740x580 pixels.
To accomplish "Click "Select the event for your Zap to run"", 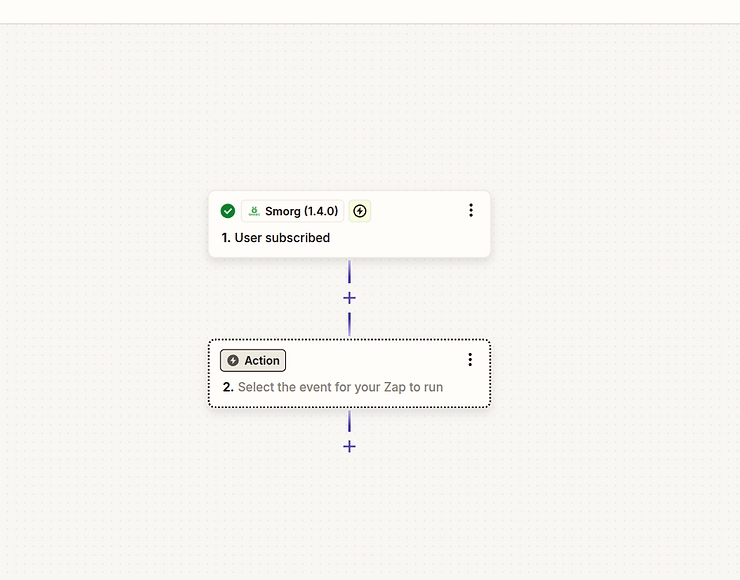I will 340,387.
